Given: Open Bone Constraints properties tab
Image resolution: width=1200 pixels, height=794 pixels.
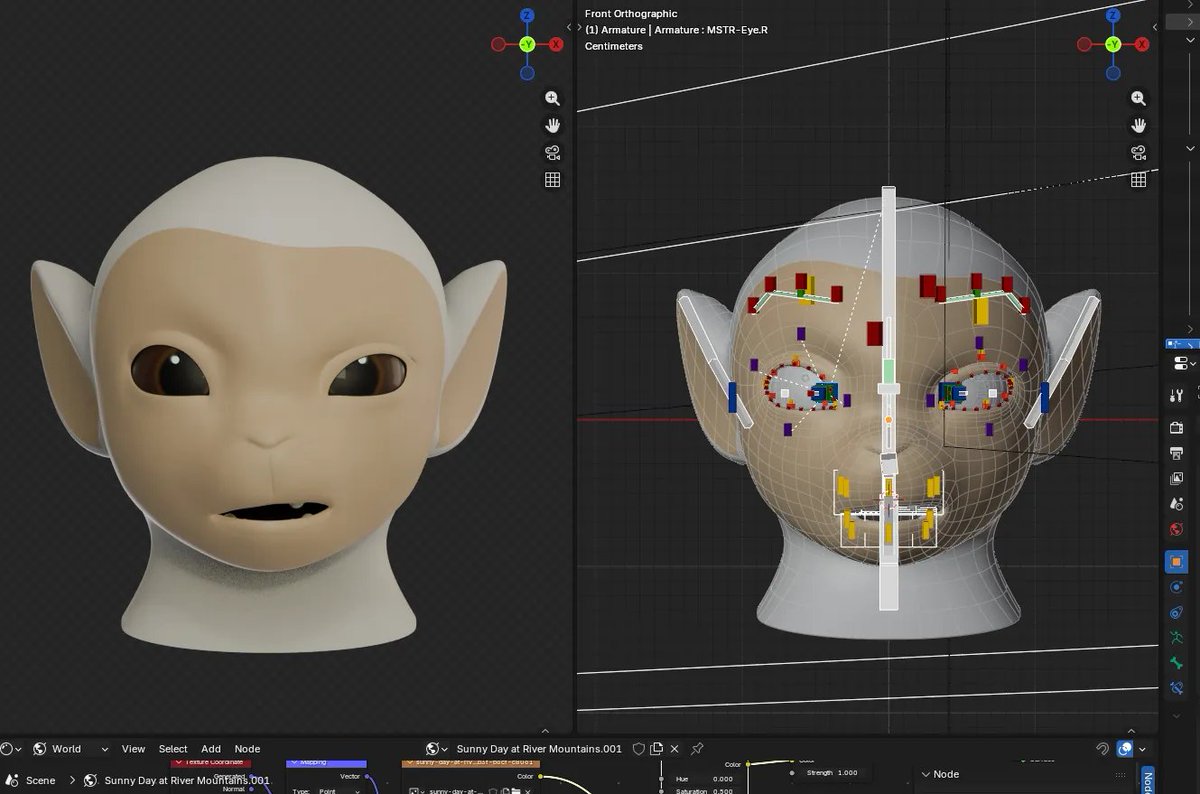Looking at the screenshot, I should pos(1177,688).
